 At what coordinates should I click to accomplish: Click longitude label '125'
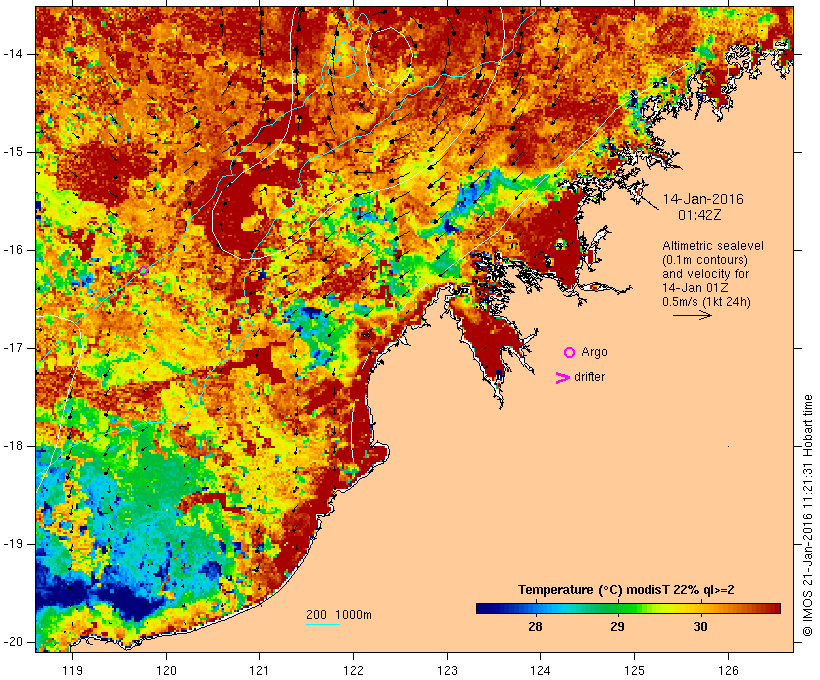[x=634, y=670]
